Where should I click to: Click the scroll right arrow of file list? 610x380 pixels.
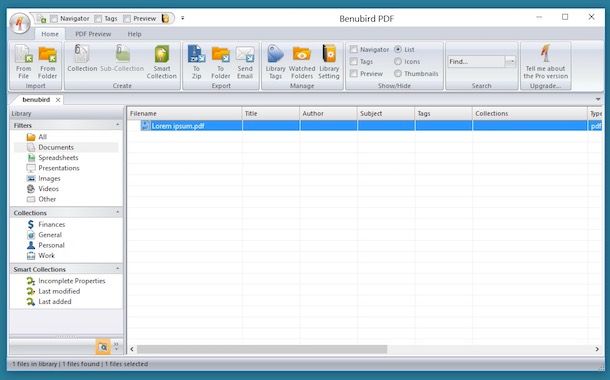[597, 349]
